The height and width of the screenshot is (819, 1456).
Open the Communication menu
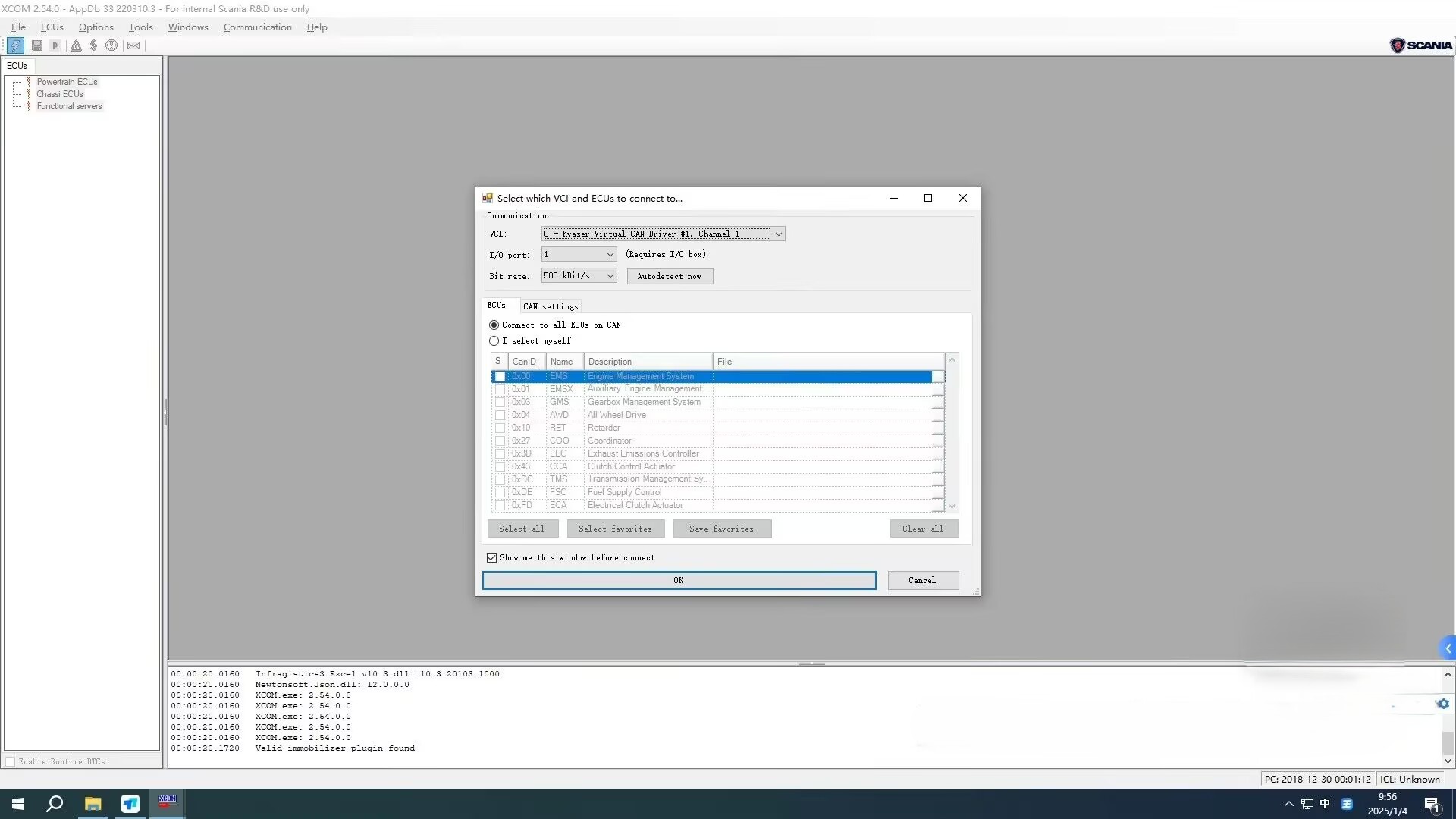click(258, 27)
